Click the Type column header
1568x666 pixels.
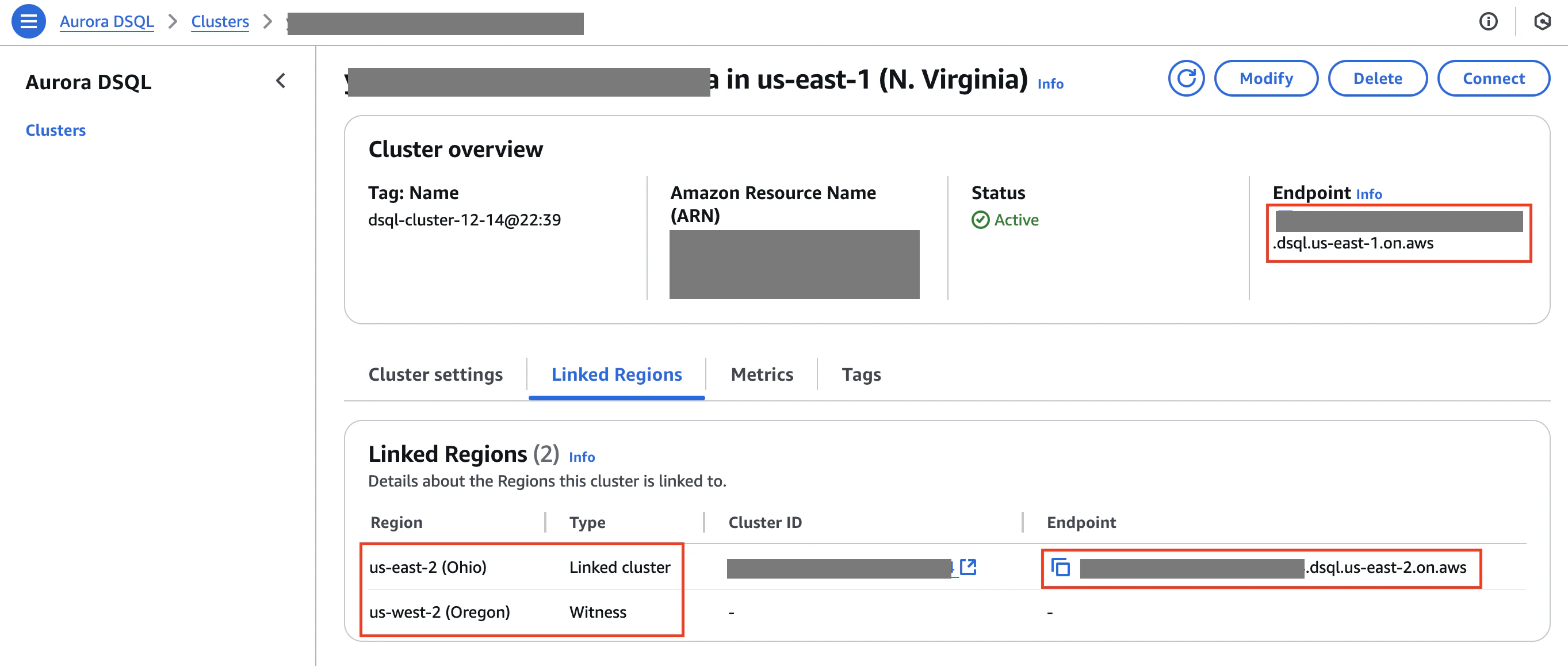pyautogui.click(x=587, y=522)
